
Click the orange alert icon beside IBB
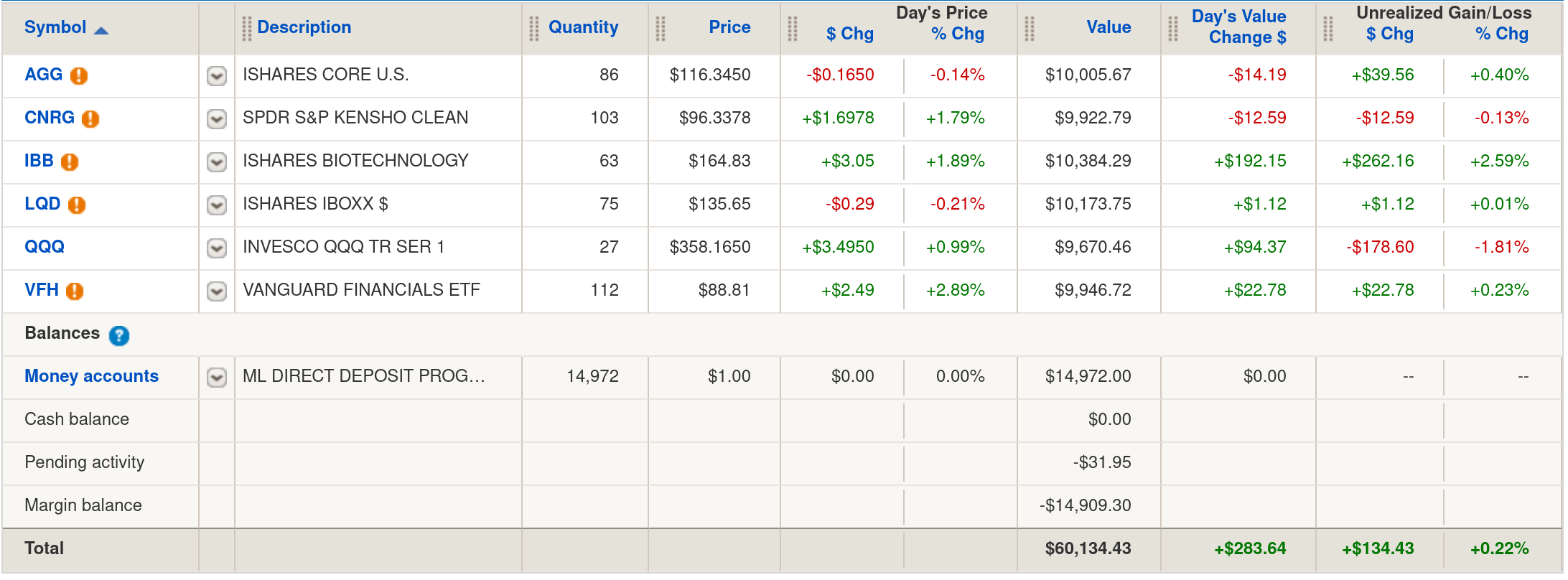[x=70, y=162]
